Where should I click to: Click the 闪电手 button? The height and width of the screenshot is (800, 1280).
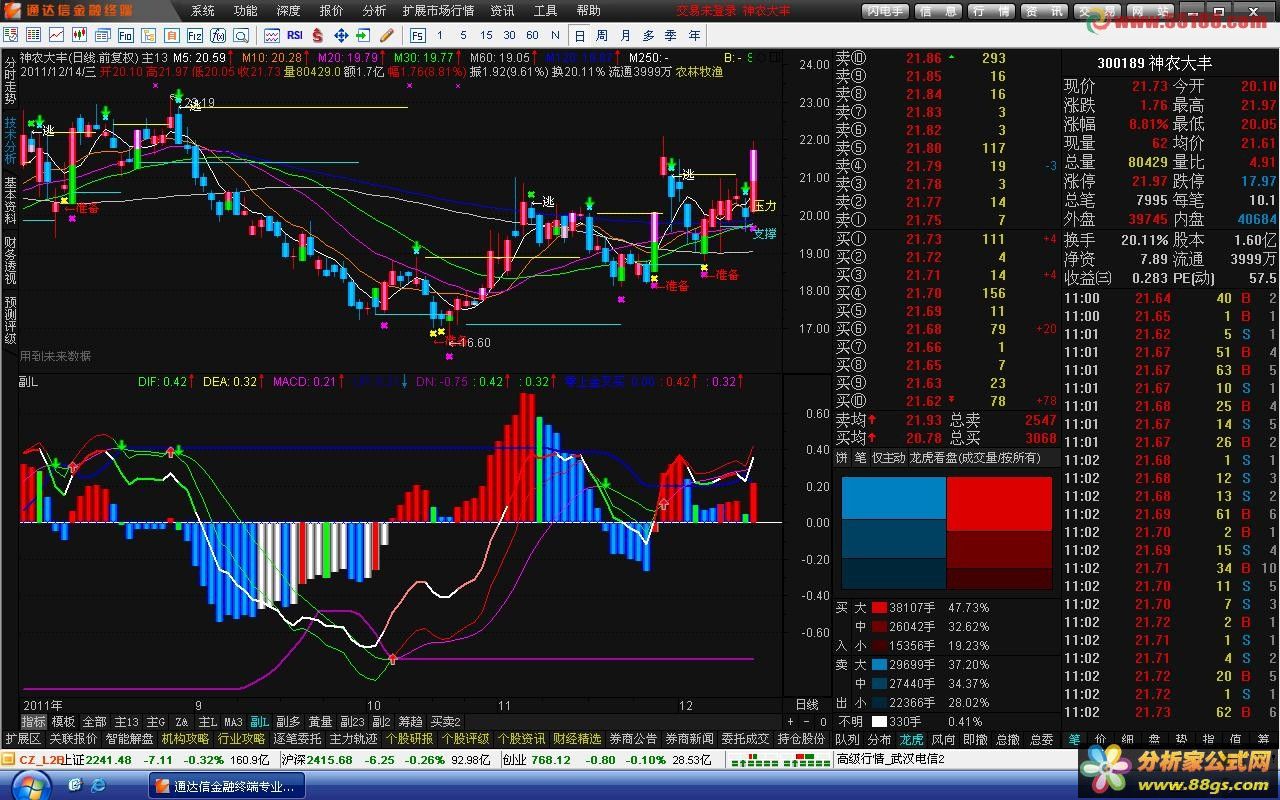(887, 11)
